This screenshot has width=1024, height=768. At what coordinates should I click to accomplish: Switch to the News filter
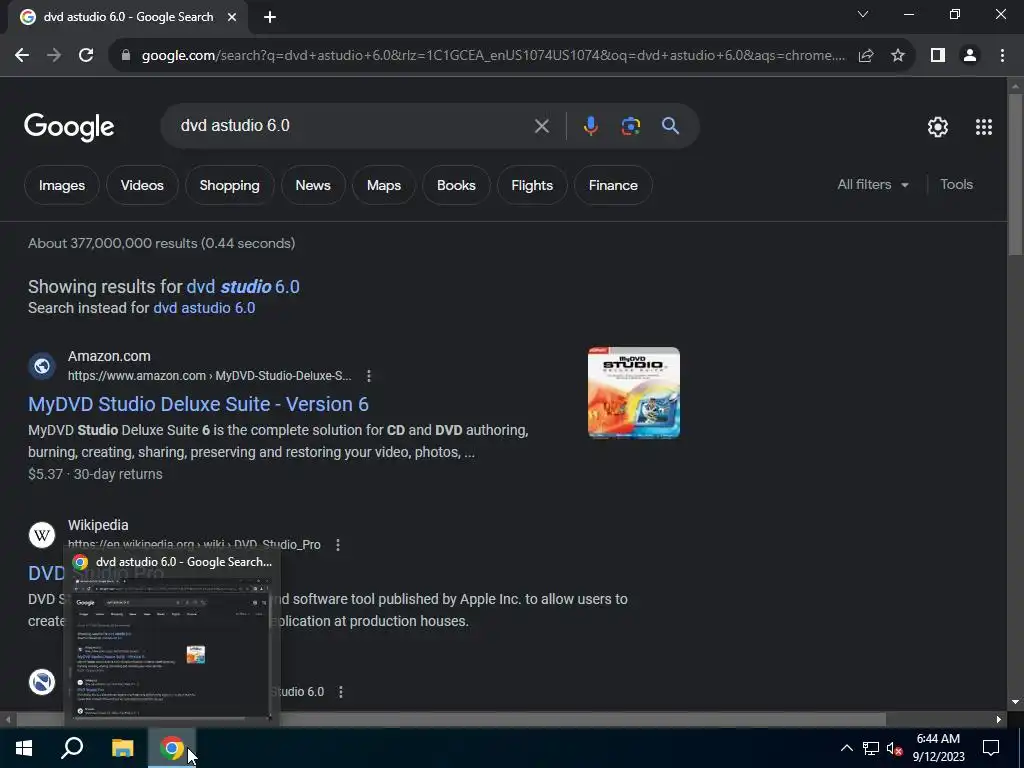[313, 185]
